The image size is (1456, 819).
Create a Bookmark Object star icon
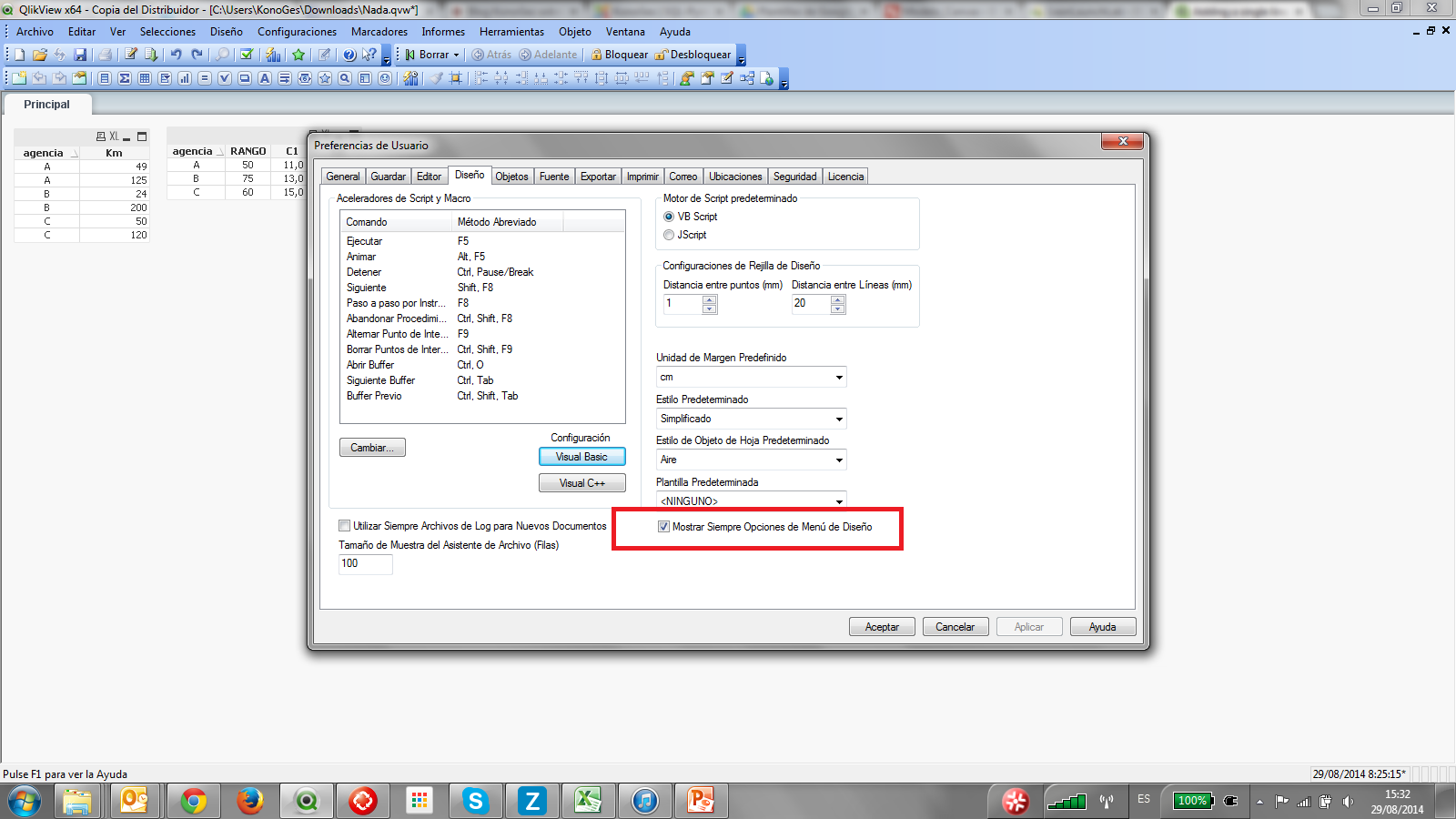click(x=325, y=78)
